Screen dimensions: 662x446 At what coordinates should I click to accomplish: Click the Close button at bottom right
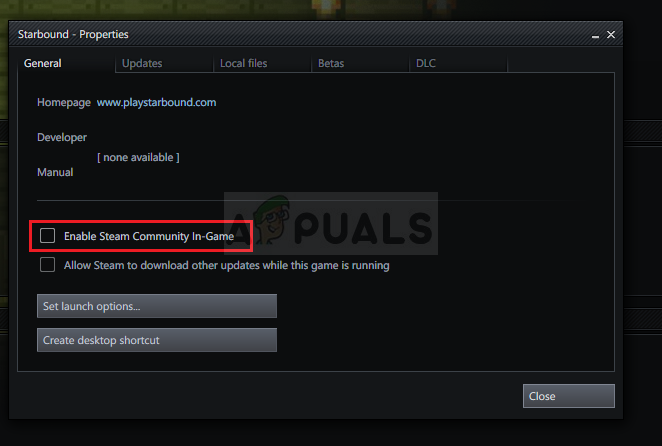point(569,396)
